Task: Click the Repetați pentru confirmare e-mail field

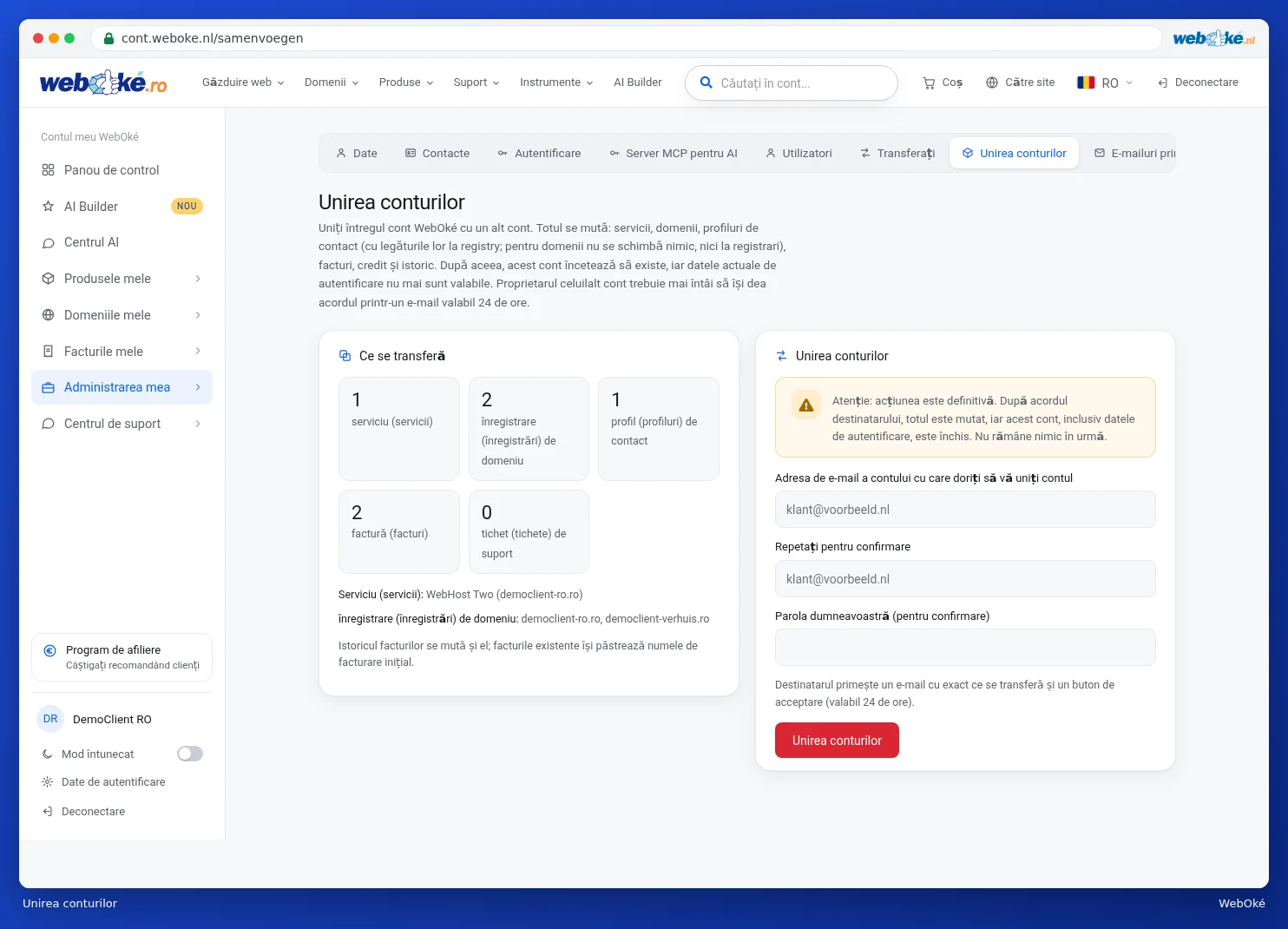Action: pos(965,579)
